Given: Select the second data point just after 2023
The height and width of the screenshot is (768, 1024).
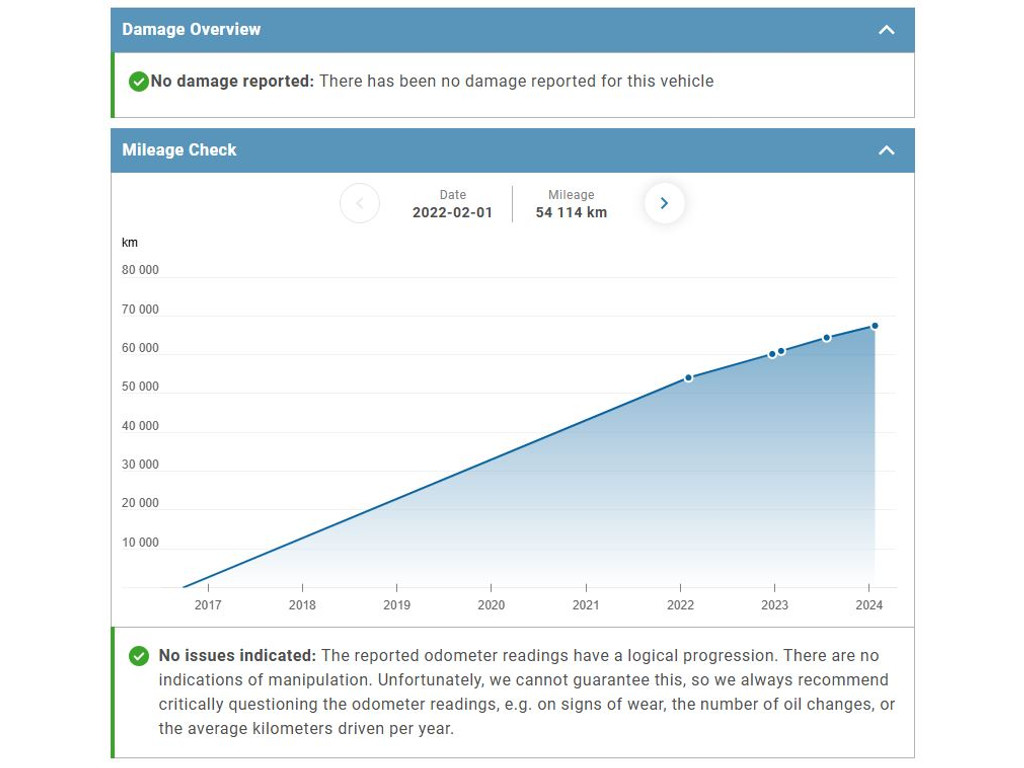Looking at the screenshot, I should pos(781,351).
